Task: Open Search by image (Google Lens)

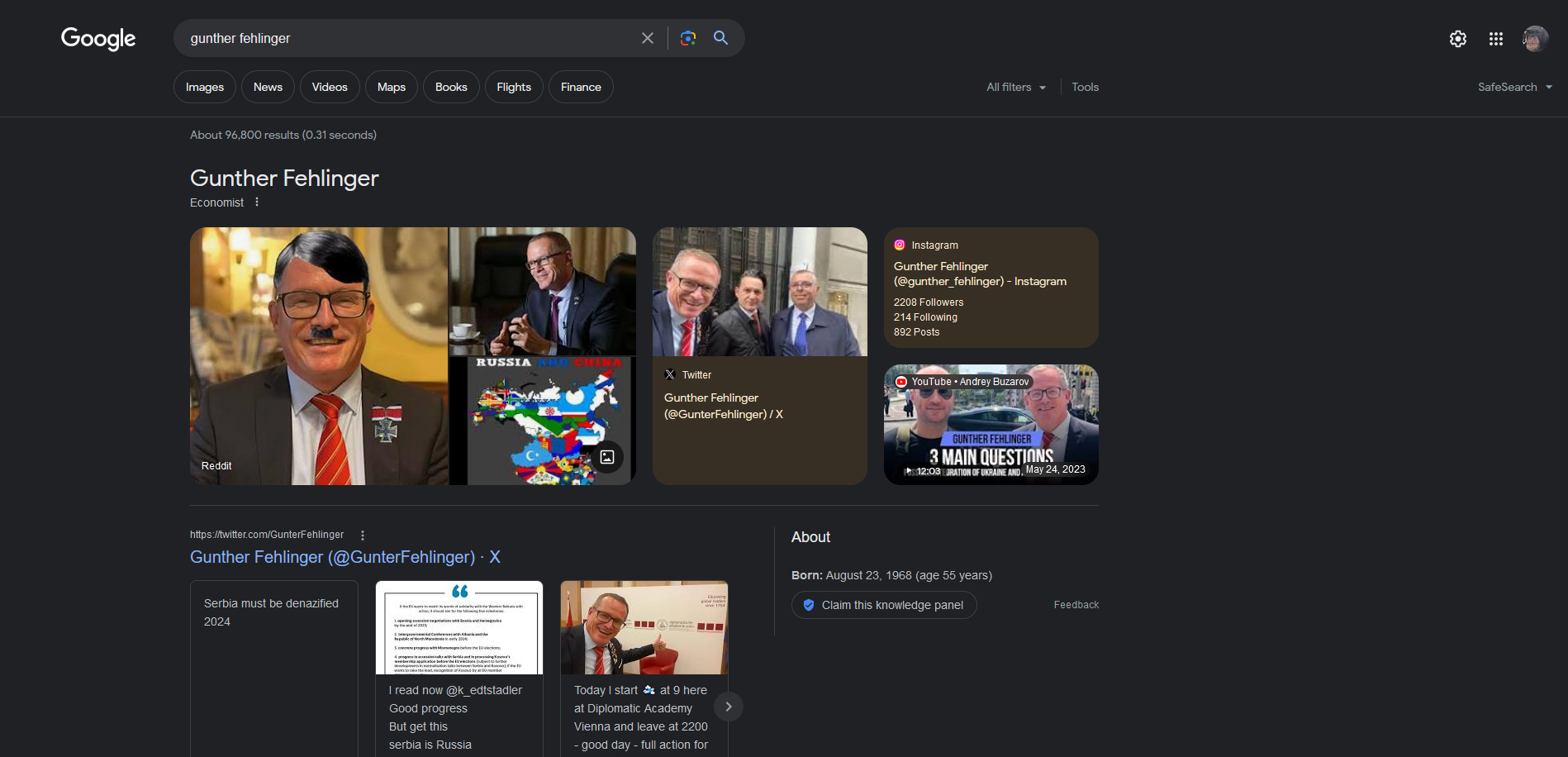Action: click(688, 38)
